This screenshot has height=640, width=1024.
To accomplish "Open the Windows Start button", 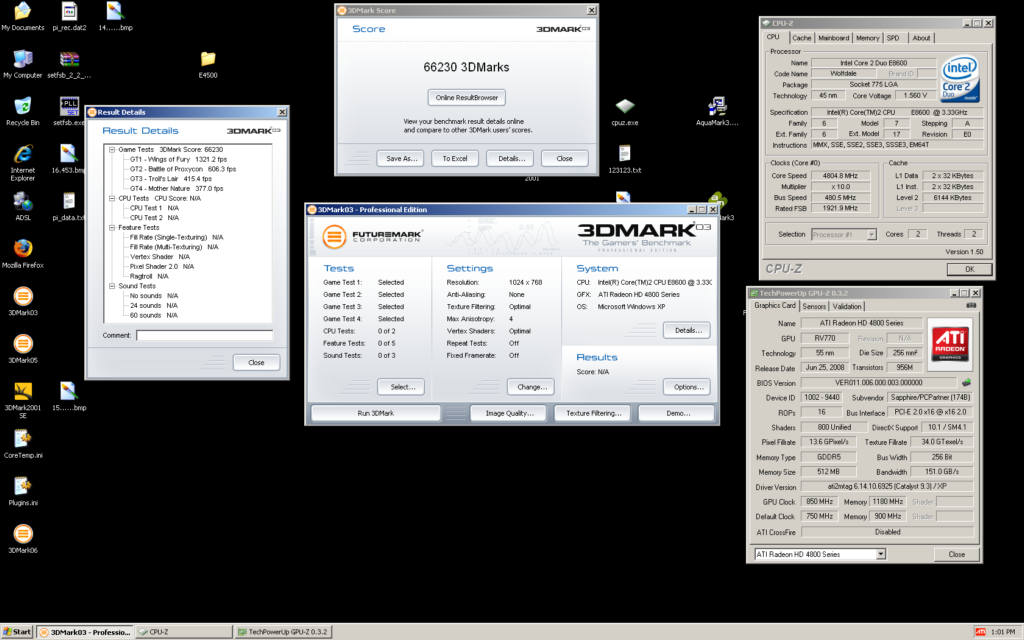I will coord(18,632).
